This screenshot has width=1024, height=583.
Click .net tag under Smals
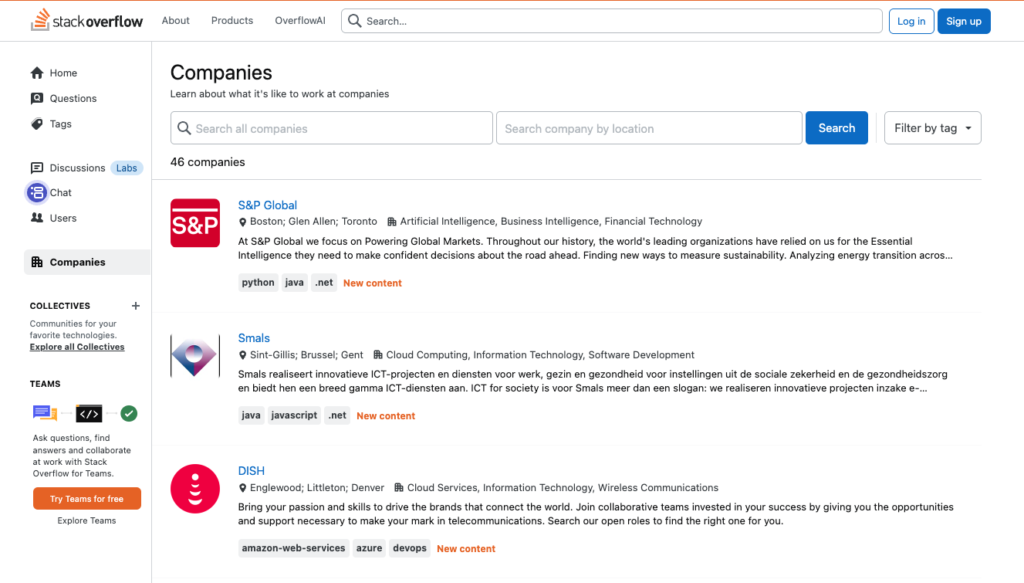[337, 415]
